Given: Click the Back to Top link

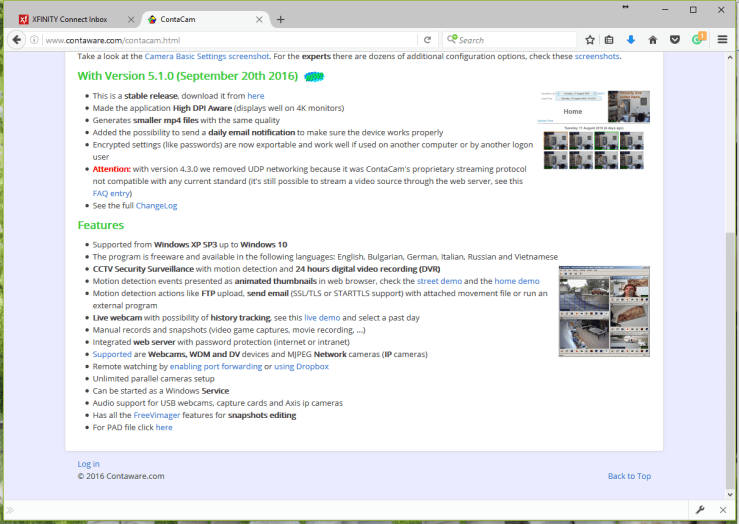Looking at the screenshot, I should click(x=629, y=476).
